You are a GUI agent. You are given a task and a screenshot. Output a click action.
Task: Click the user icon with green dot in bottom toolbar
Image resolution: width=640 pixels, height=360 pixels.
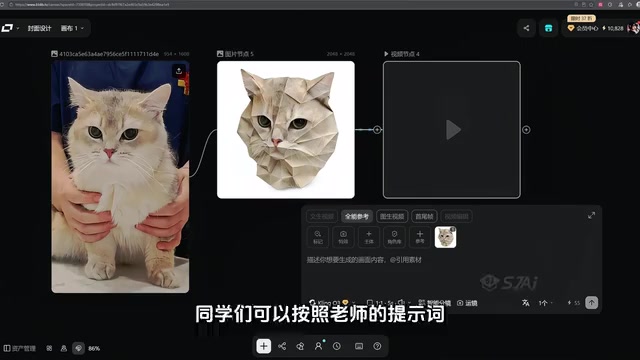[318, 346]
